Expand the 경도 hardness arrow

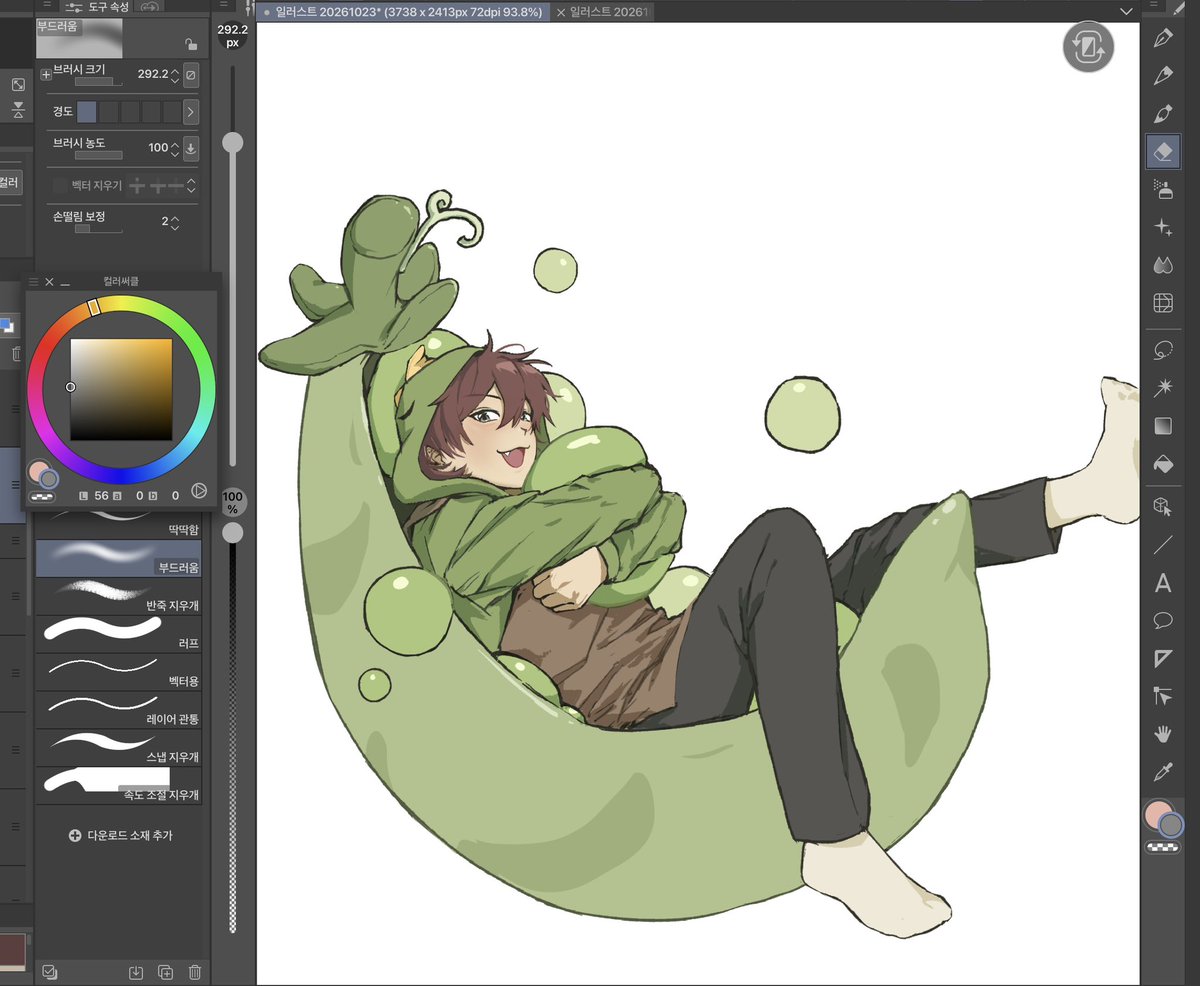[x=190, y=112]
